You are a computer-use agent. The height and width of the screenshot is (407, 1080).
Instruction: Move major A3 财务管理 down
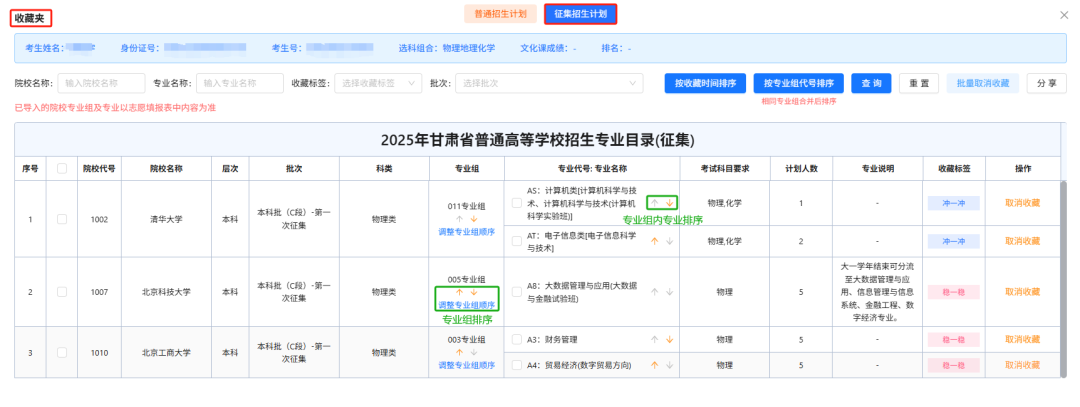pyautogui.click(x=669, y=340)
